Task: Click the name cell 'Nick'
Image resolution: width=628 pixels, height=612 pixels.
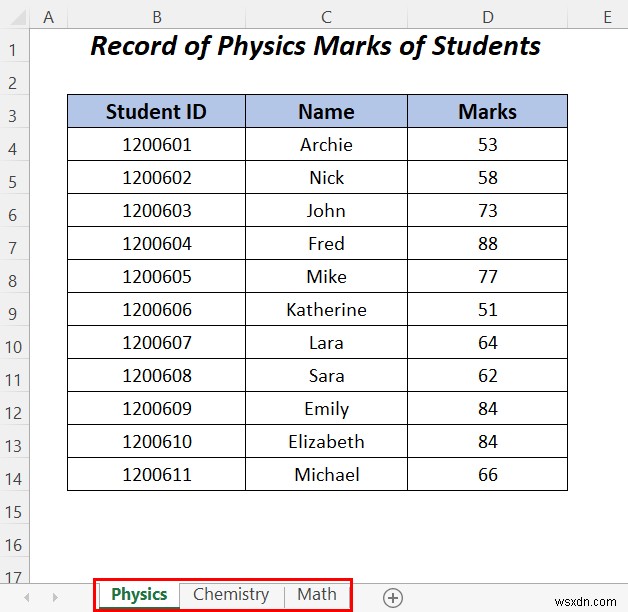Action: click(x=326, y=177)
